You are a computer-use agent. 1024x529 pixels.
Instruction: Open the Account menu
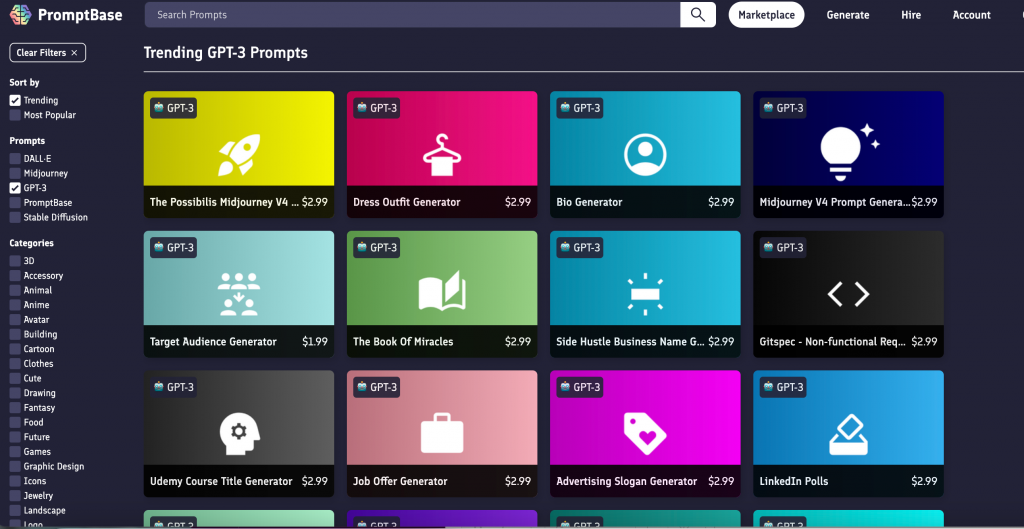click(x=971, y=15)
